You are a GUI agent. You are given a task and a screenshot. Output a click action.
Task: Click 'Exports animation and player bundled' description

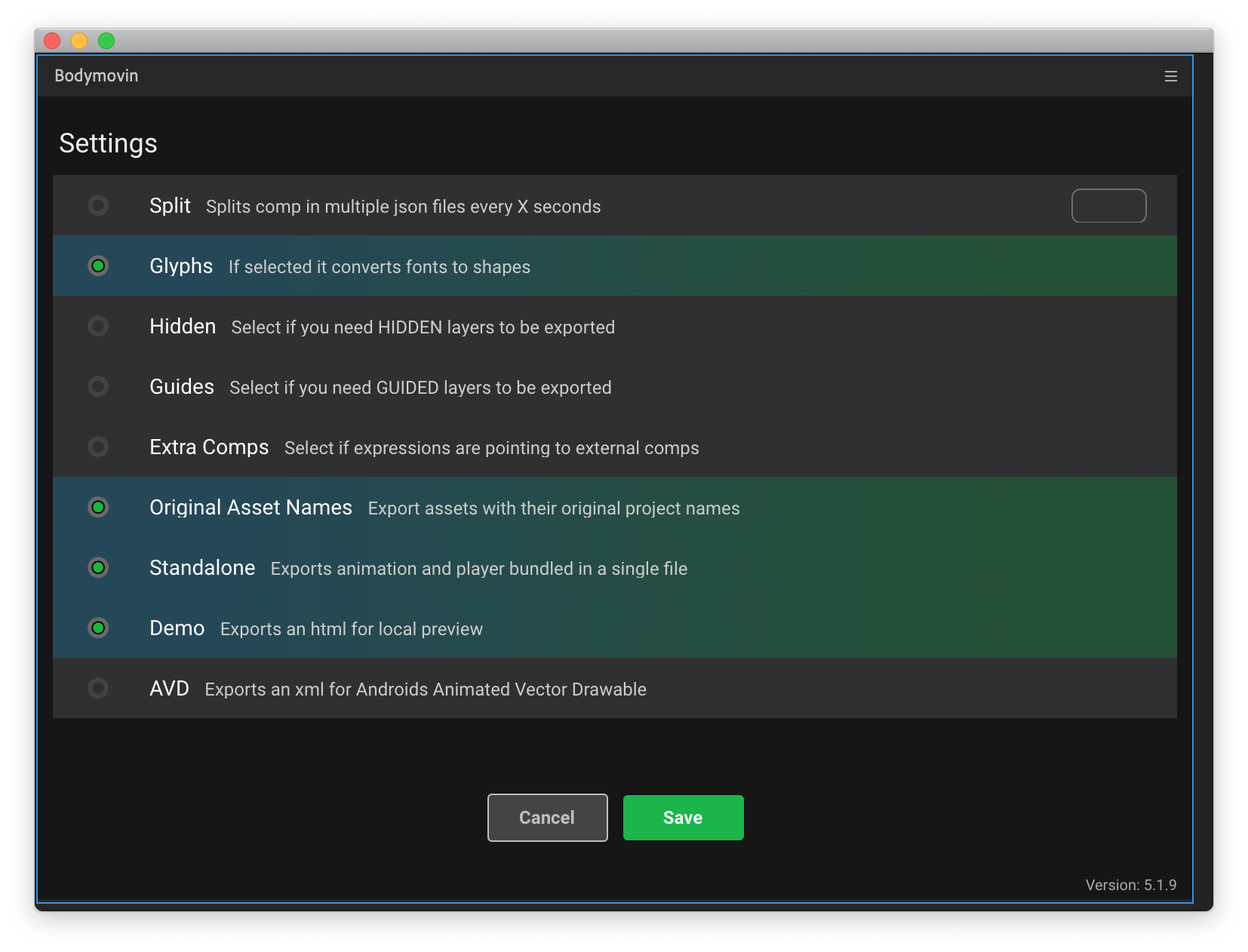coord(479,569)
